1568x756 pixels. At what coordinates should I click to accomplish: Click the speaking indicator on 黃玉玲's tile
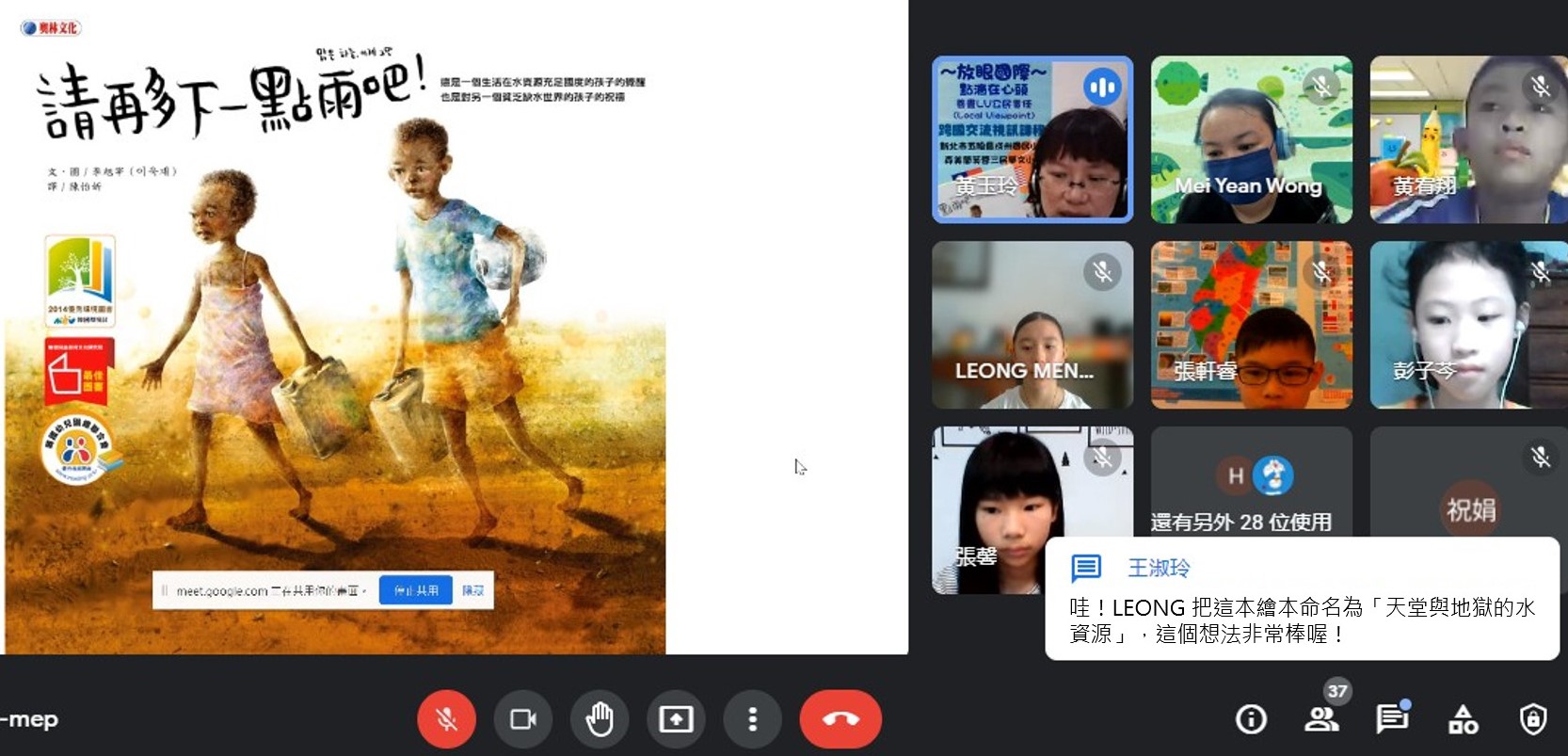[1101, 88]
